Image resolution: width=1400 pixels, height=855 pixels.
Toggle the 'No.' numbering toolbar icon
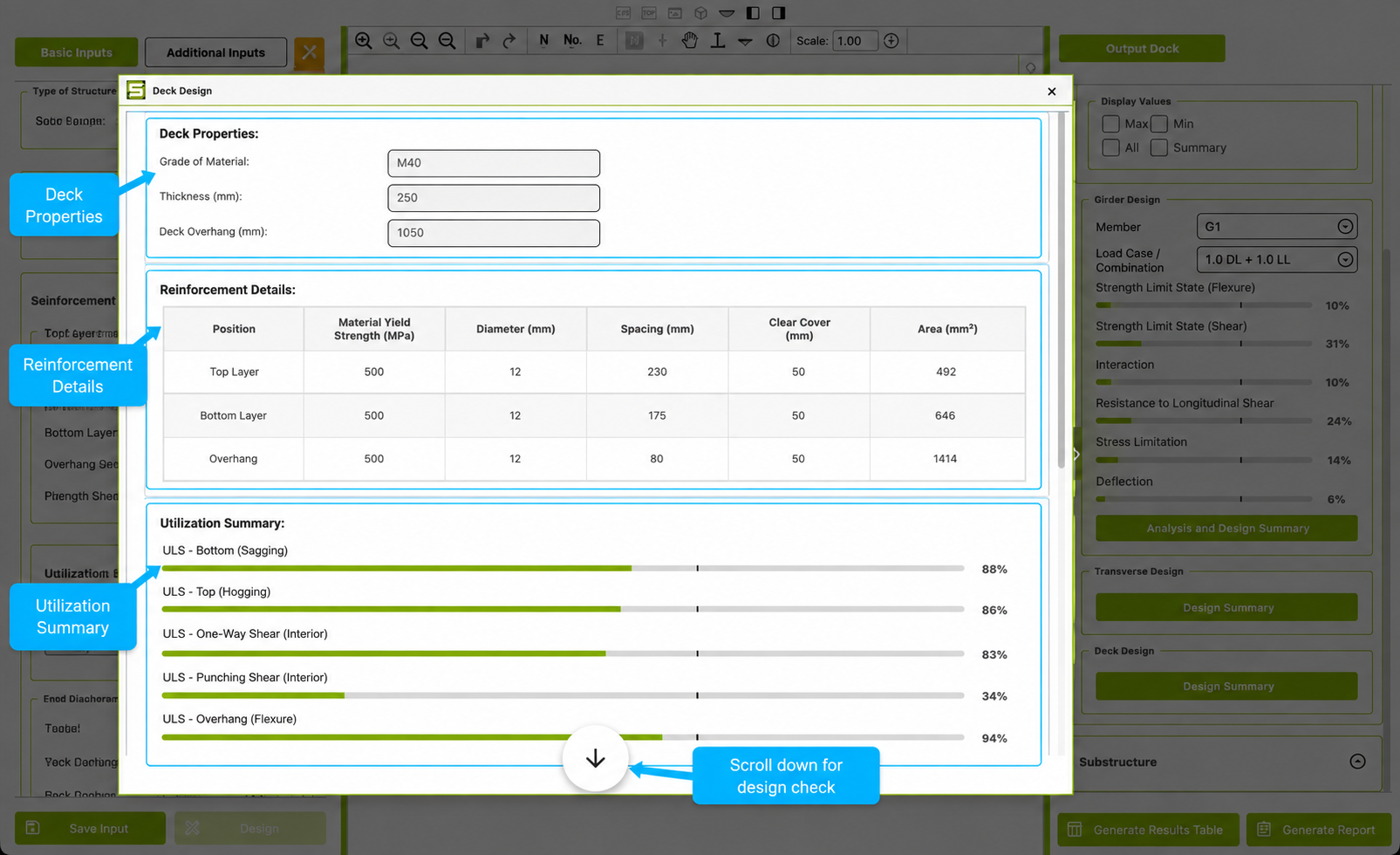572,40
